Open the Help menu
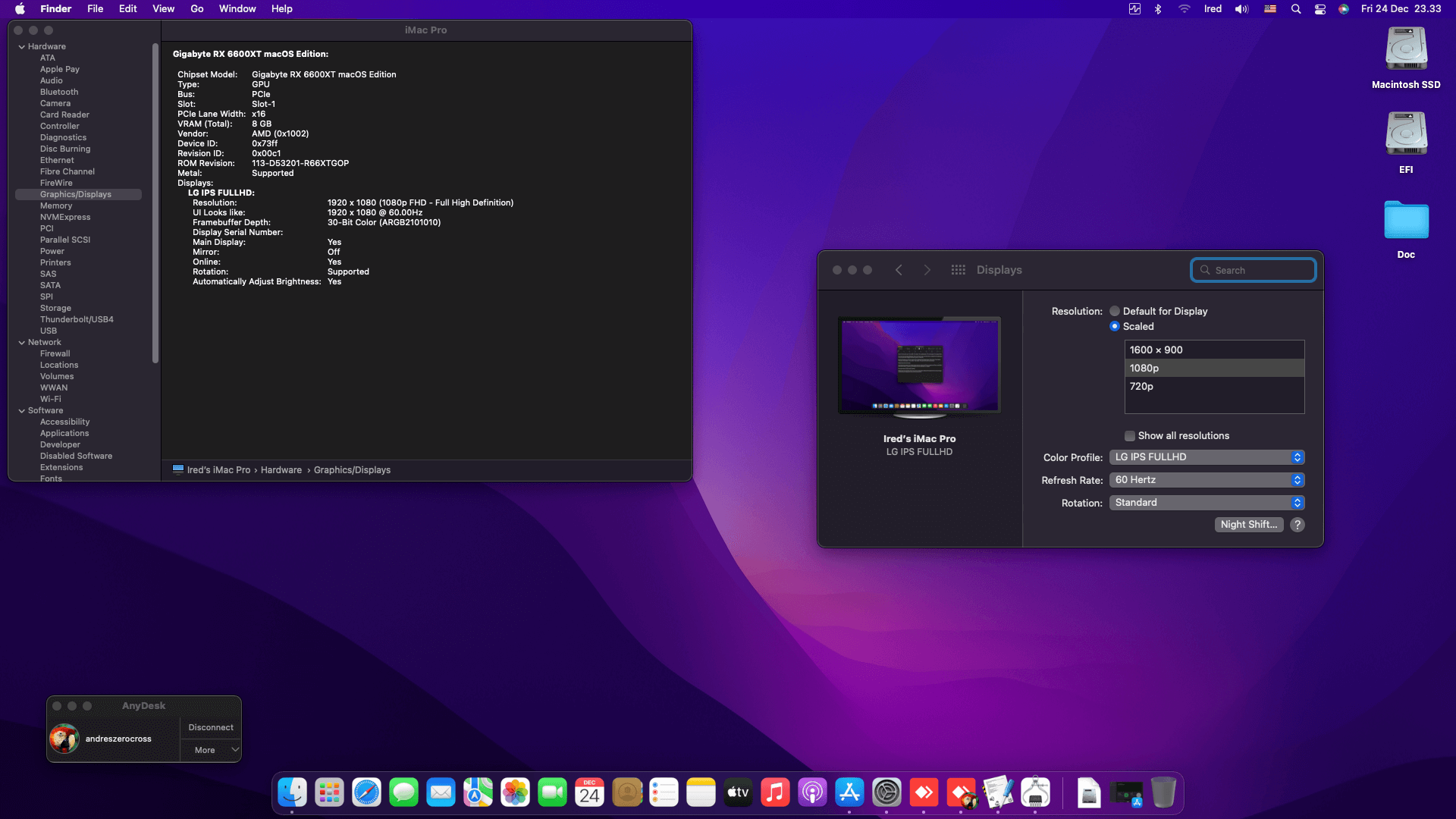The width and height of the screenshot is (1456, 819). 282,9
